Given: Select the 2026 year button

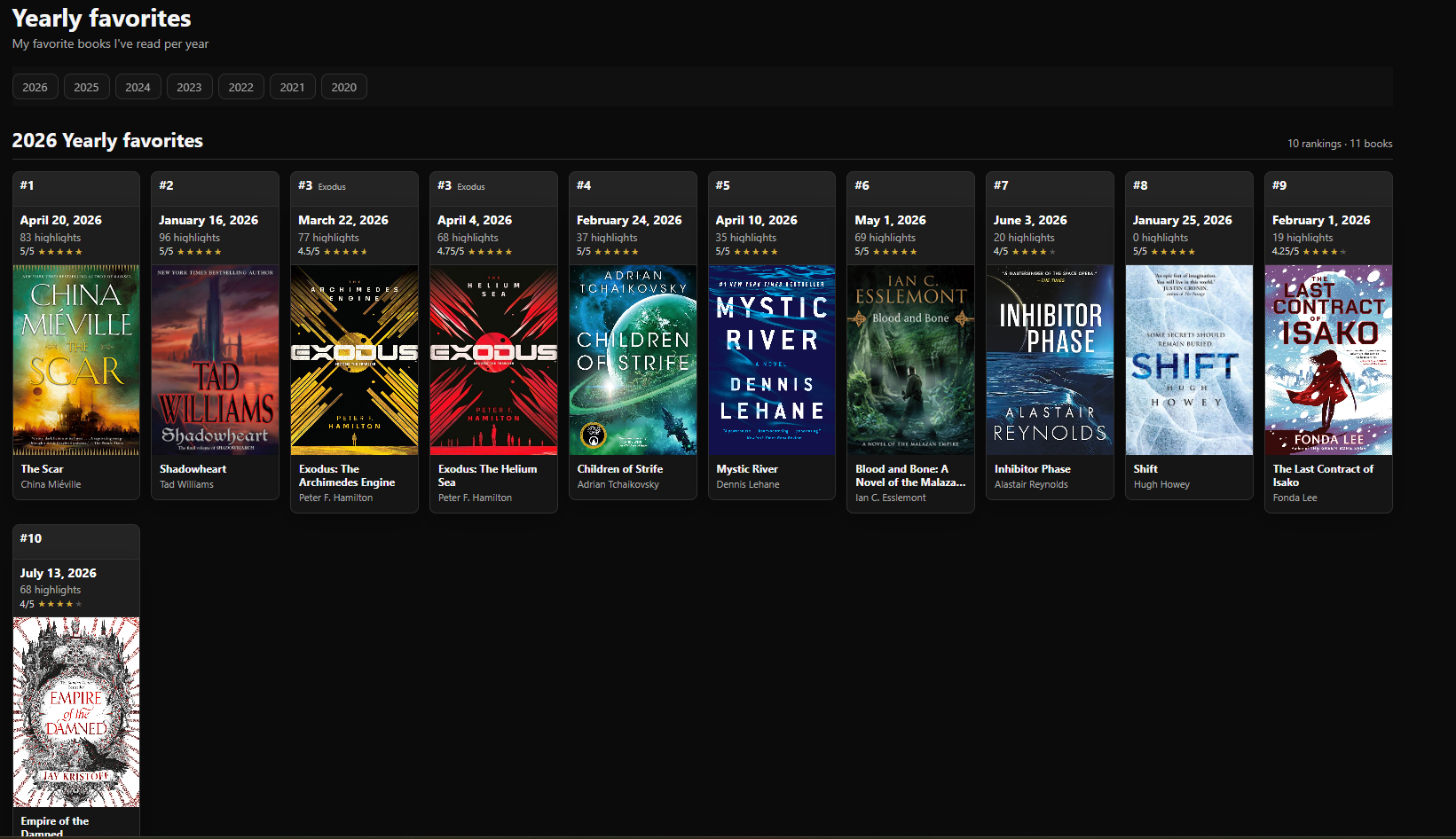Looking at the screenshot, I should coord(35,87).
